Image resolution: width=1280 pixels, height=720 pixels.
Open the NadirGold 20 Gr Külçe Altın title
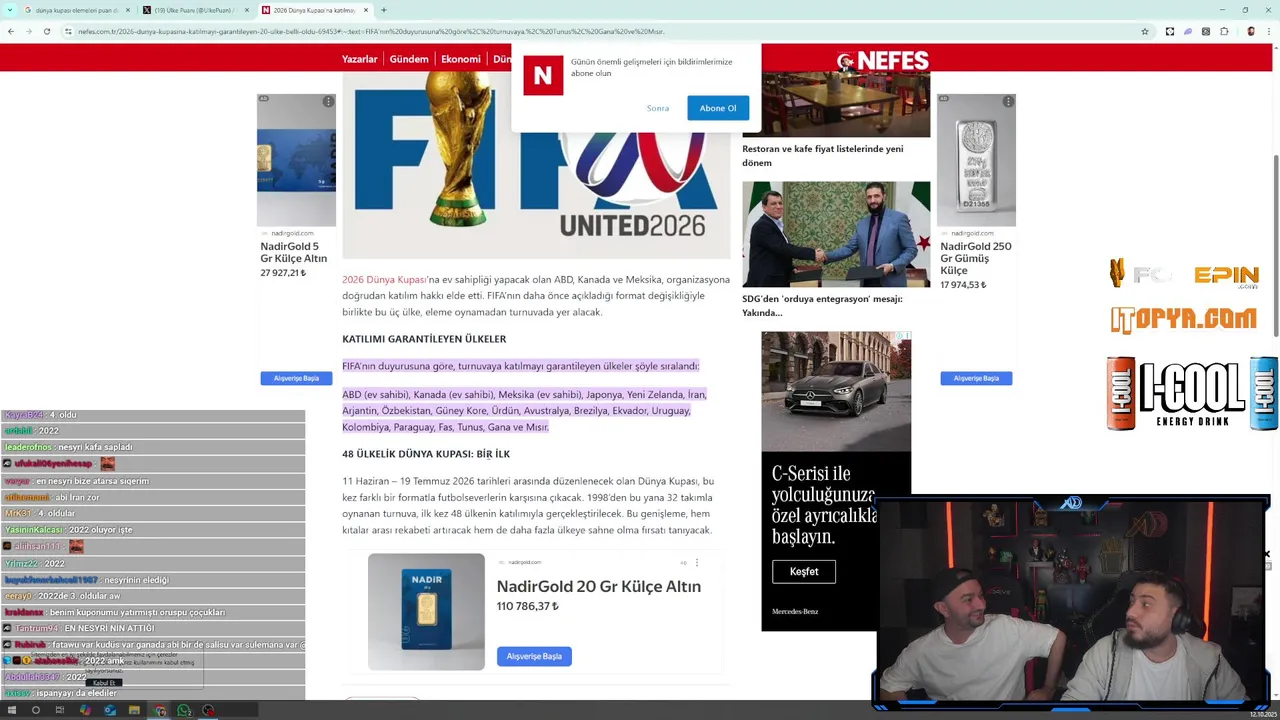[598, 587]
